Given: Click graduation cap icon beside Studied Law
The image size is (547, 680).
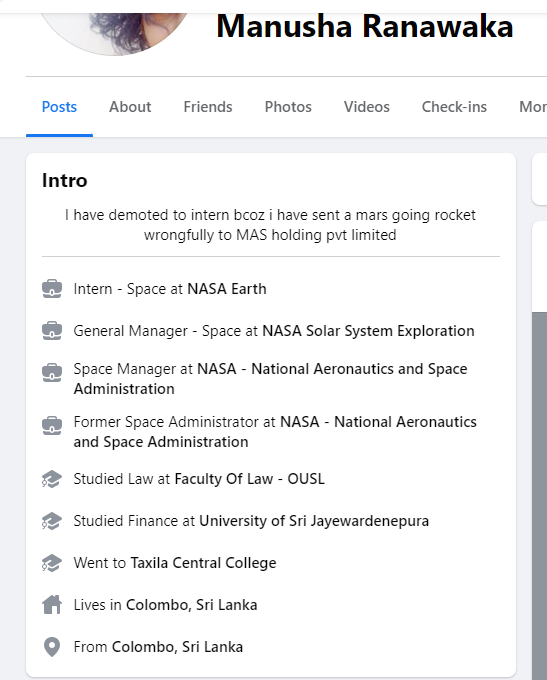Looking at the screenshot, I should (52, 479).
